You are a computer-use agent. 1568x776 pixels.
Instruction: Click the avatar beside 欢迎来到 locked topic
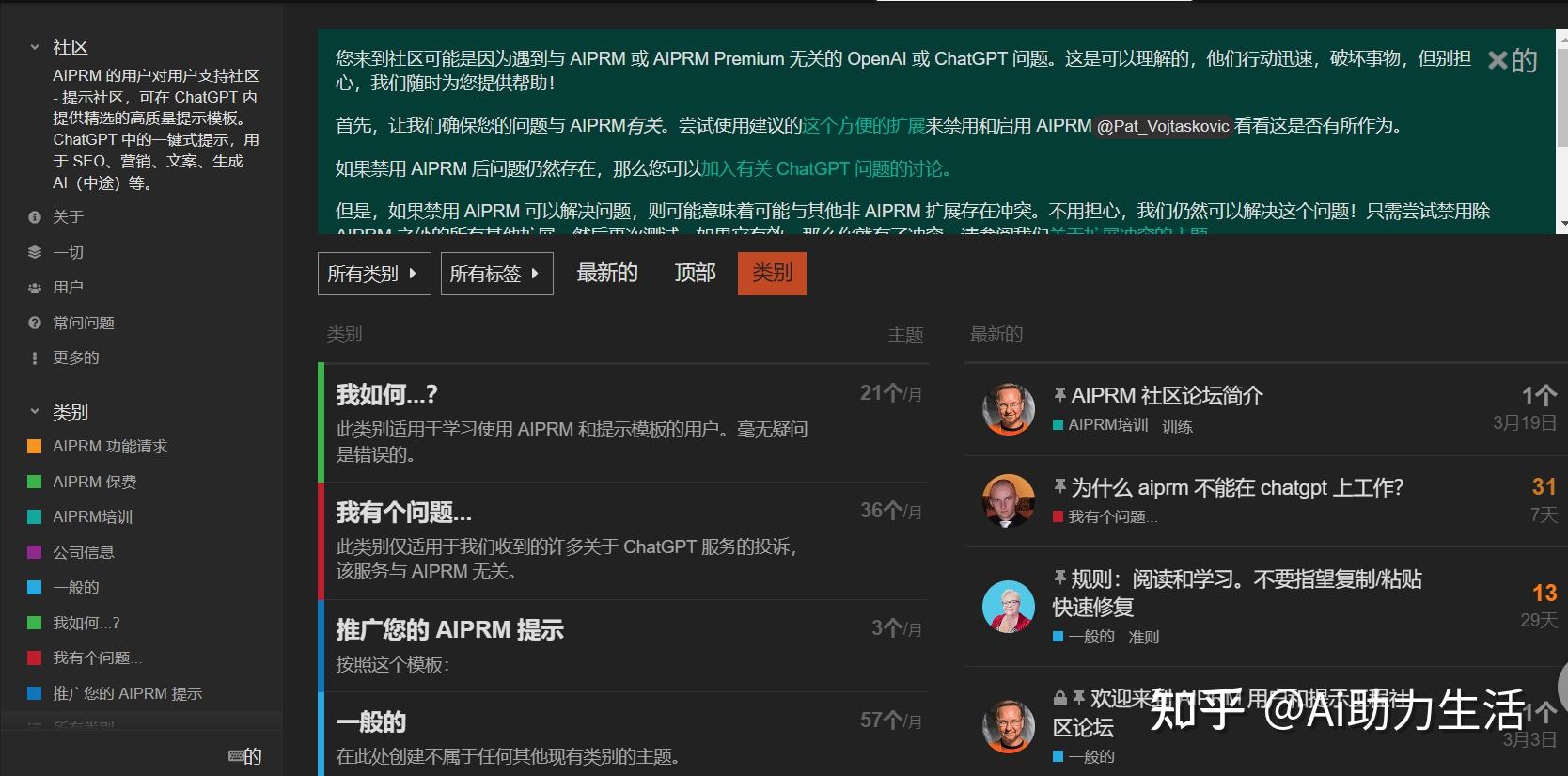point(1009,726)
